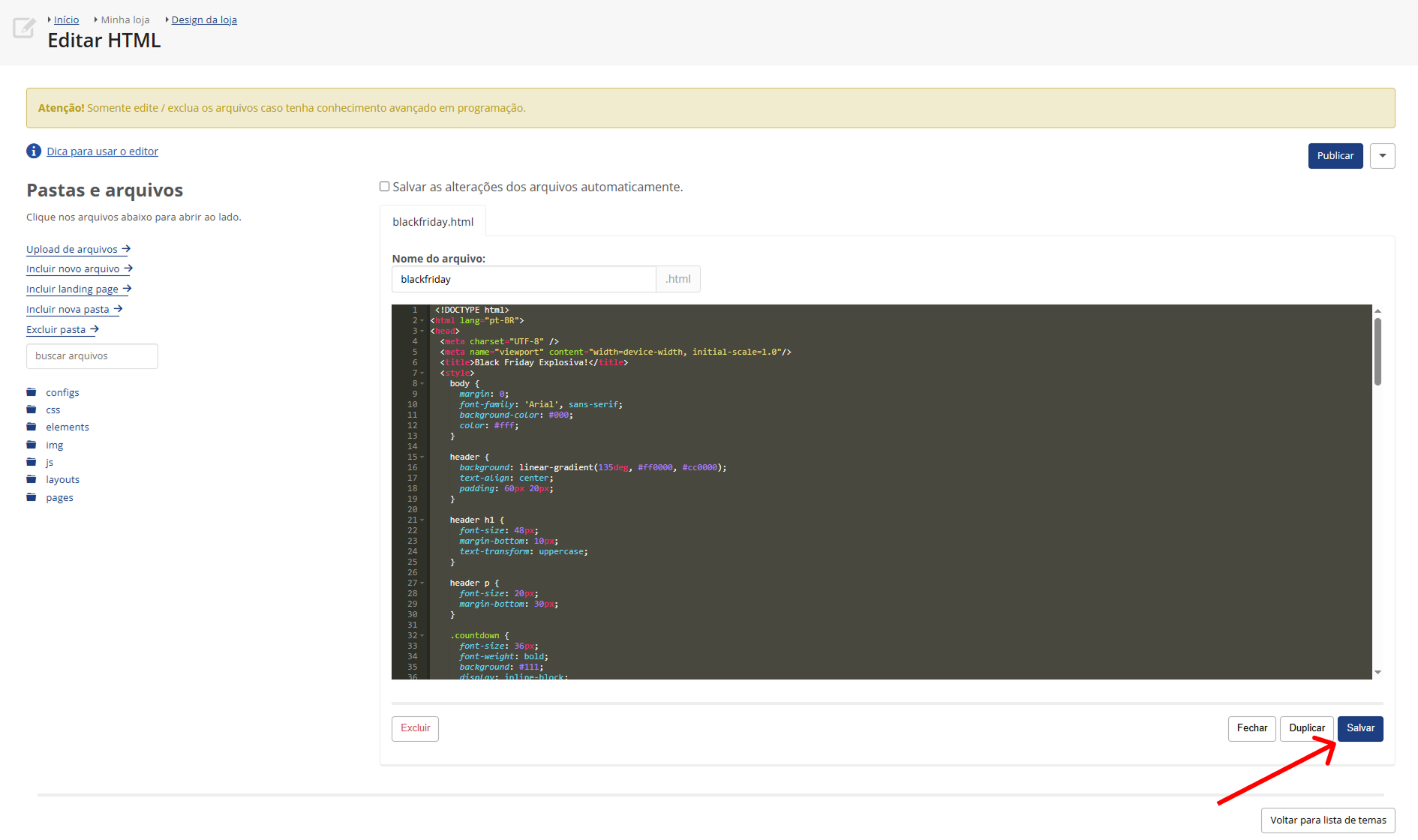Collapse the html tag fold at line 2
Screen dimensions: 1418x840
422,321
